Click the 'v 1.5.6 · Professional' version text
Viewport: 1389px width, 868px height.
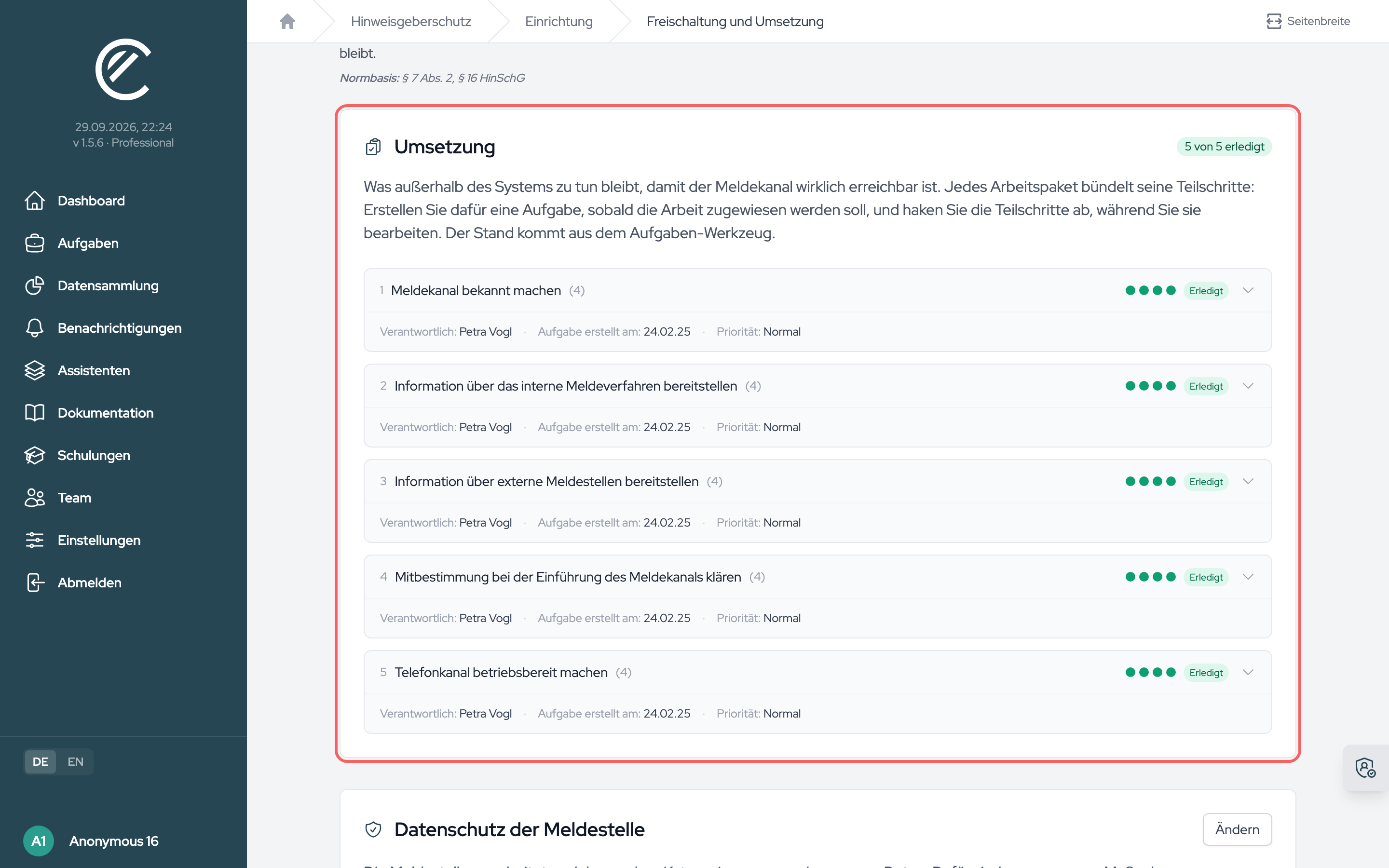pyautogui.click(x=123, y=143)
